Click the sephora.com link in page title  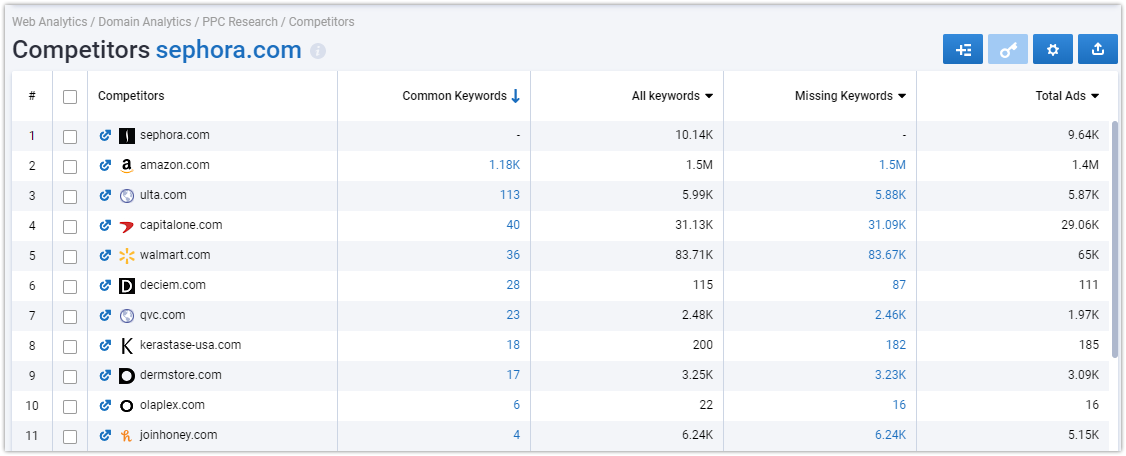228,50
